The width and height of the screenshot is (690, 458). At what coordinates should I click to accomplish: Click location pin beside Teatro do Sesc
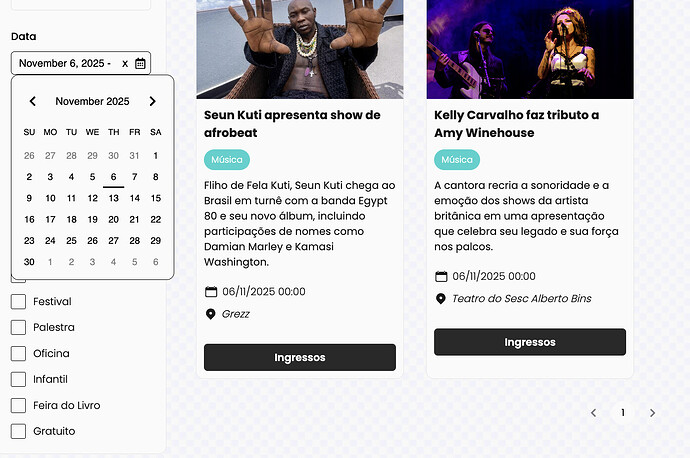(x=440, y=299)
